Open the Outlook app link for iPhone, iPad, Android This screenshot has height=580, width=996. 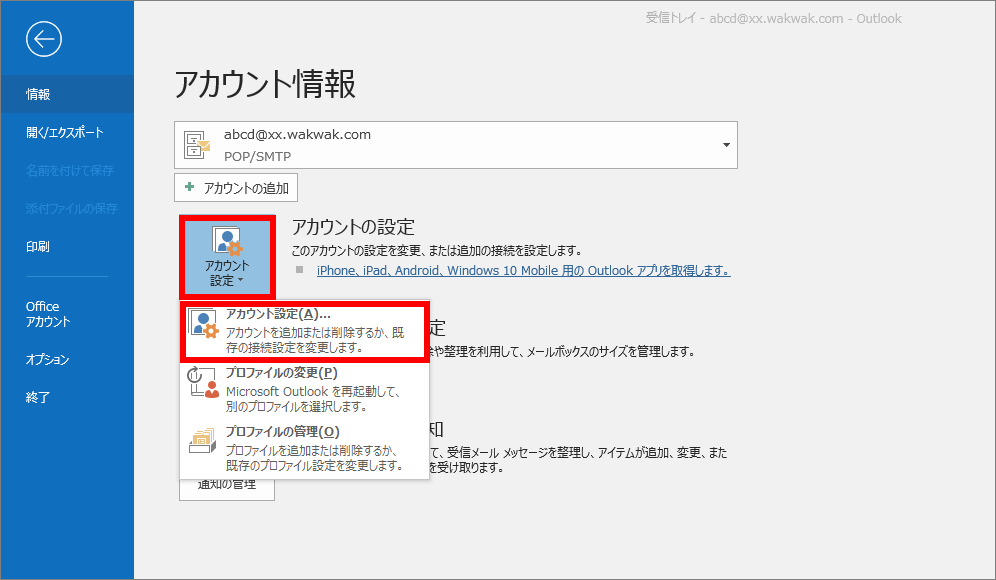tap(523, 271)
